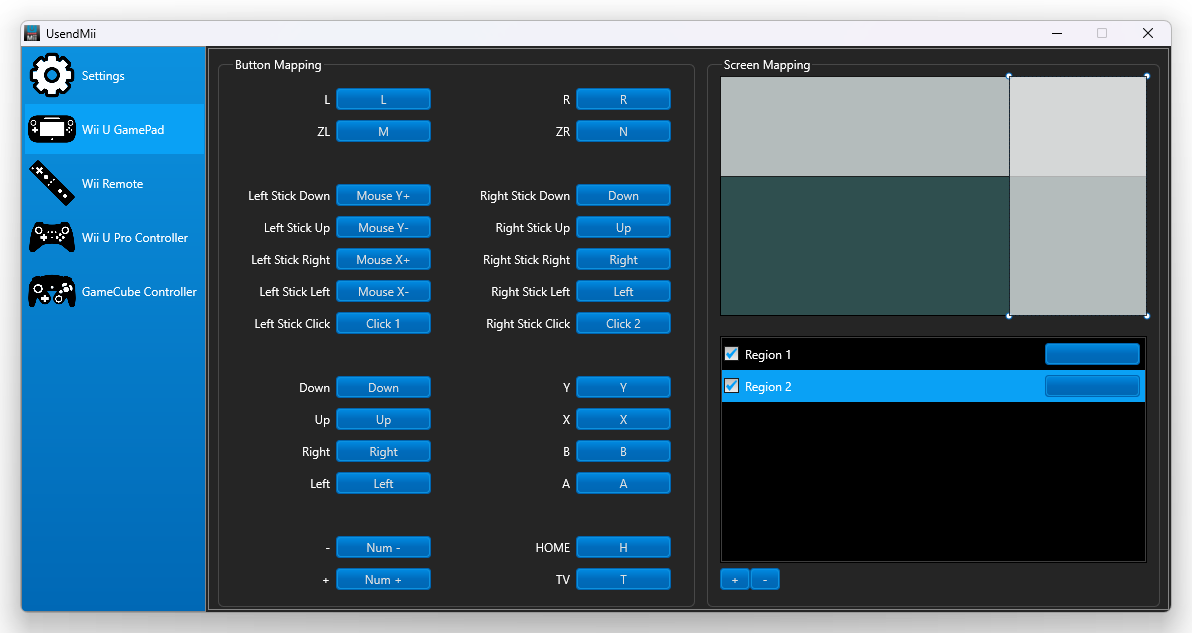Change the Num + mapping for plus
Screen dimensions: 1192x633
click(383, 579)
